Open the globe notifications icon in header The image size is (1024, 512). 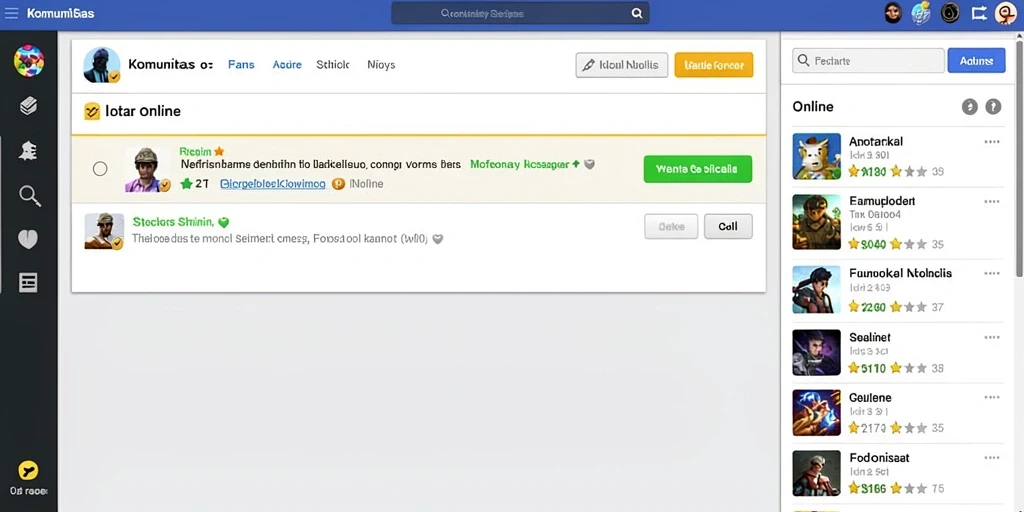920,13
